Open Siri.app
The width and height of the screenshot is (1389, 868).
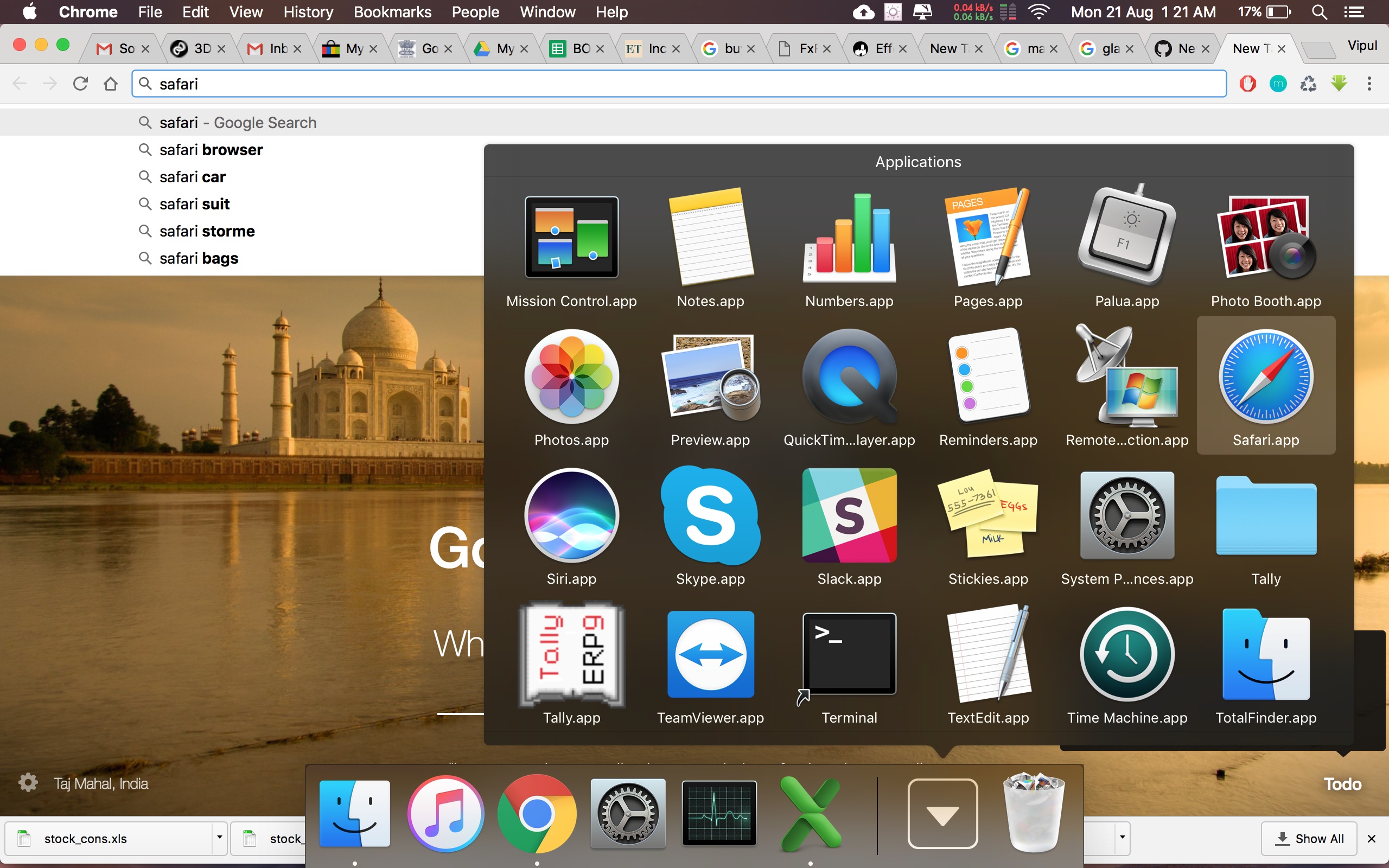tap(572, 515)
